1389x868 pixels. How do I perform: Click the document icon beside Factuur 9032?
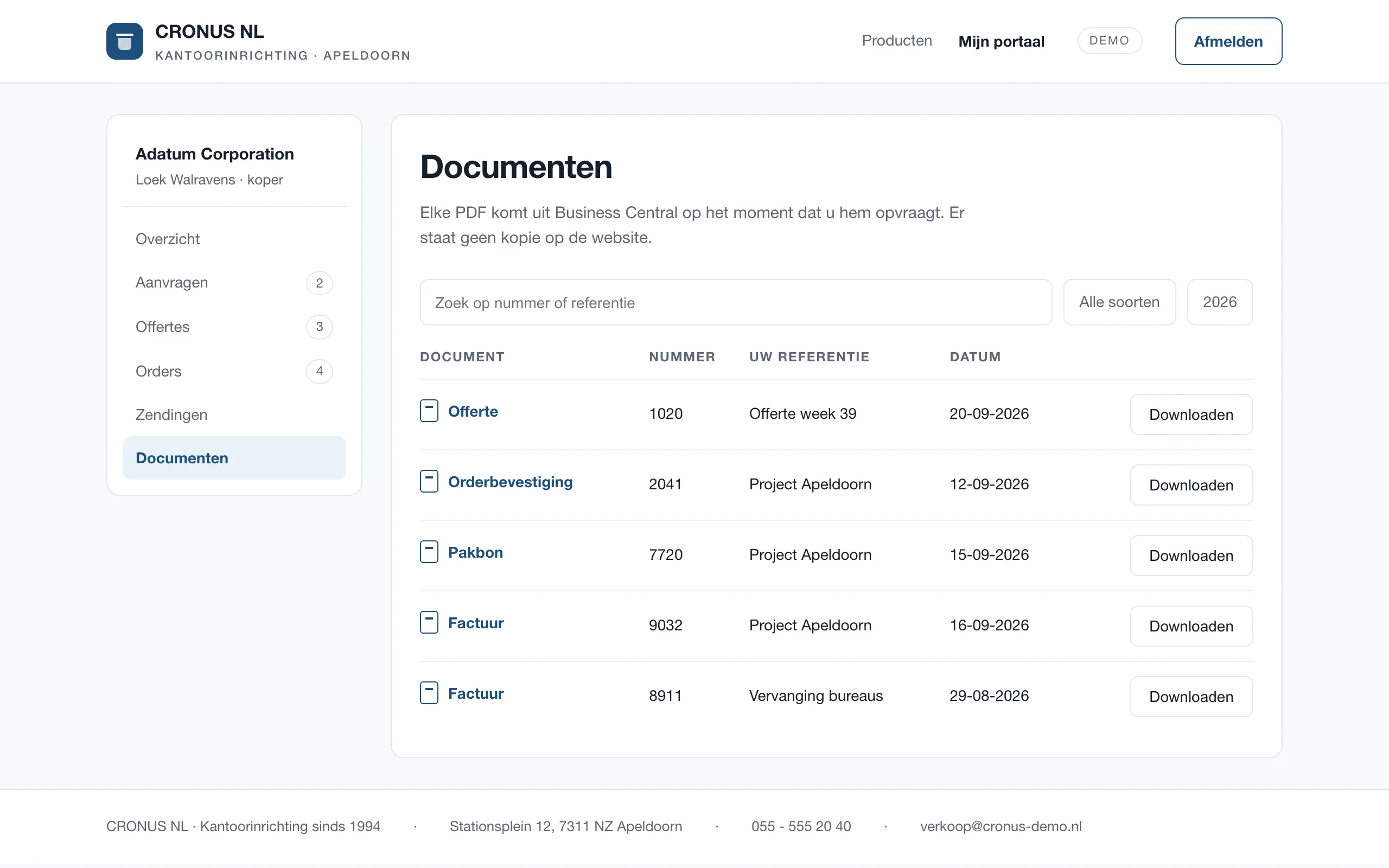(429, 623)
